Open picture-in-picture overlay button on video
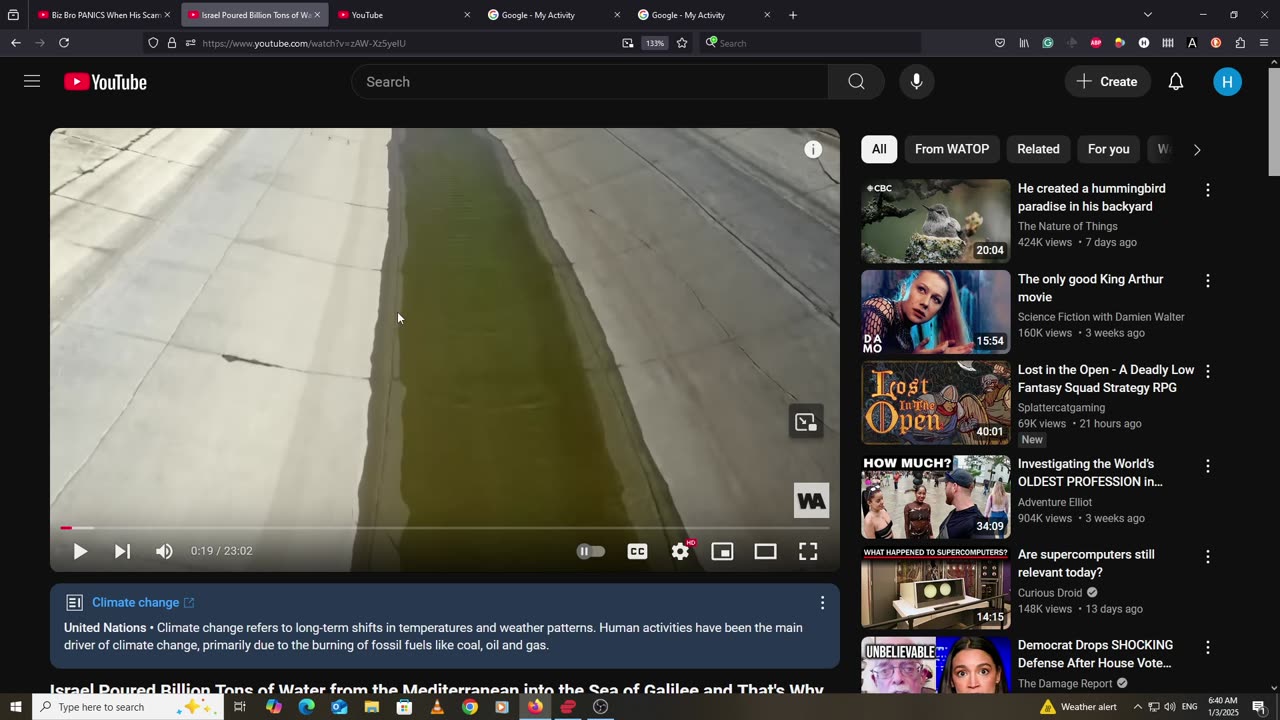The width and height of the screenshot is (1280, 720). pyautogui.click(x=806, y=421)
